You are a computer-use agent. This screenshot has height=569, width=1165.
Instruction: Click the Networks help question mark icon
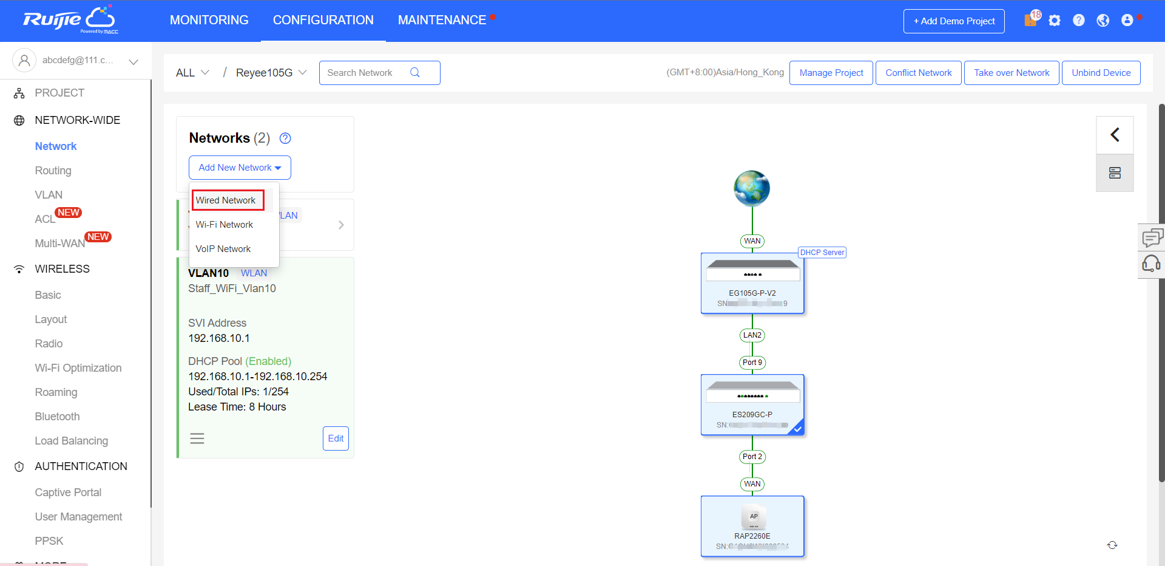pyautogui.click(x=285, y=138)
